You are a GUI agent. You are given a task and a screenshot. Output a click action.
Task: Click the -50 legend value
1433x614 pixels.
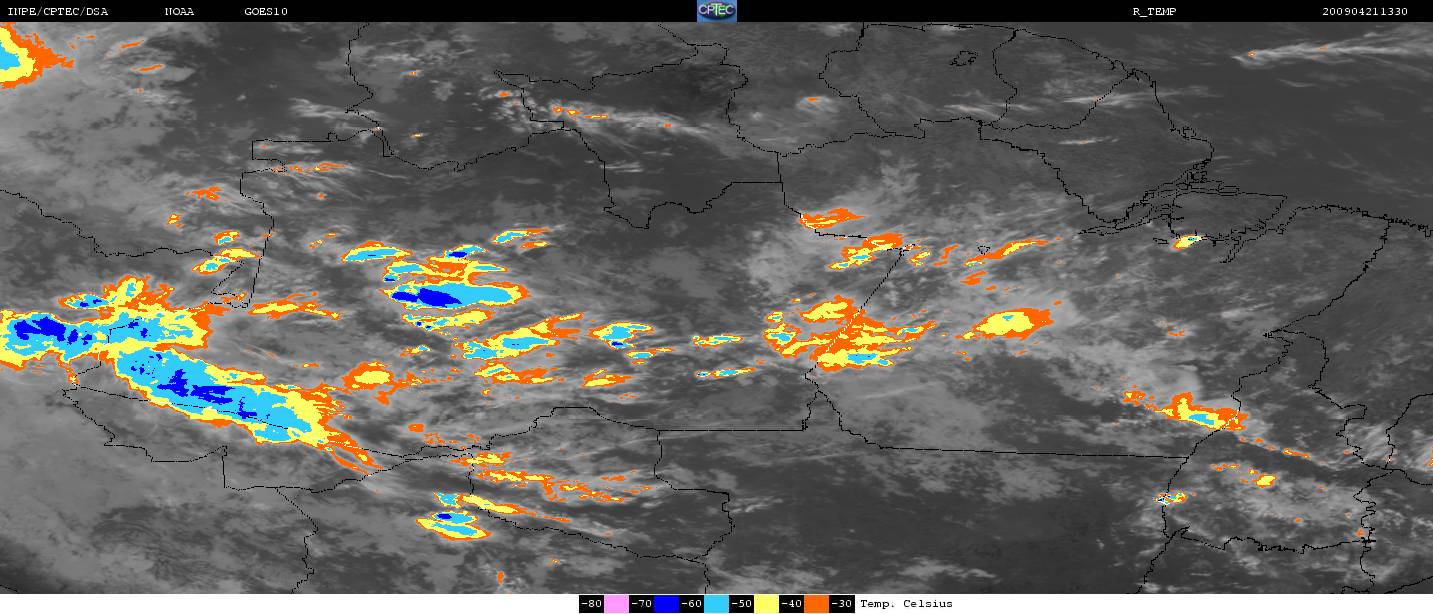click(741, 604)
